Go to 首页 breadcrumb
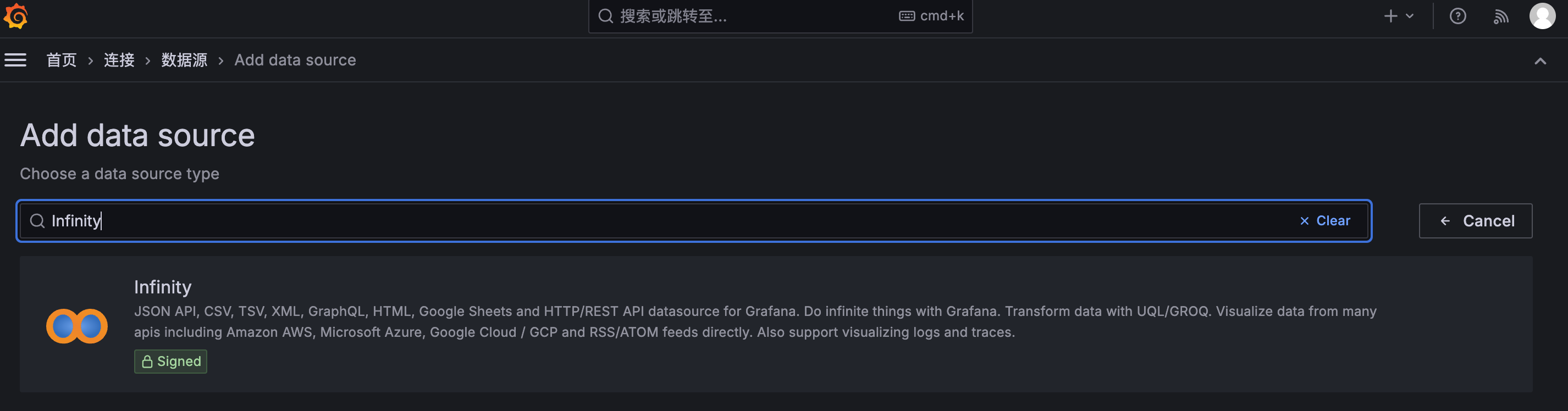This screenshot has width=1568, height=411. tap(62, 60)
